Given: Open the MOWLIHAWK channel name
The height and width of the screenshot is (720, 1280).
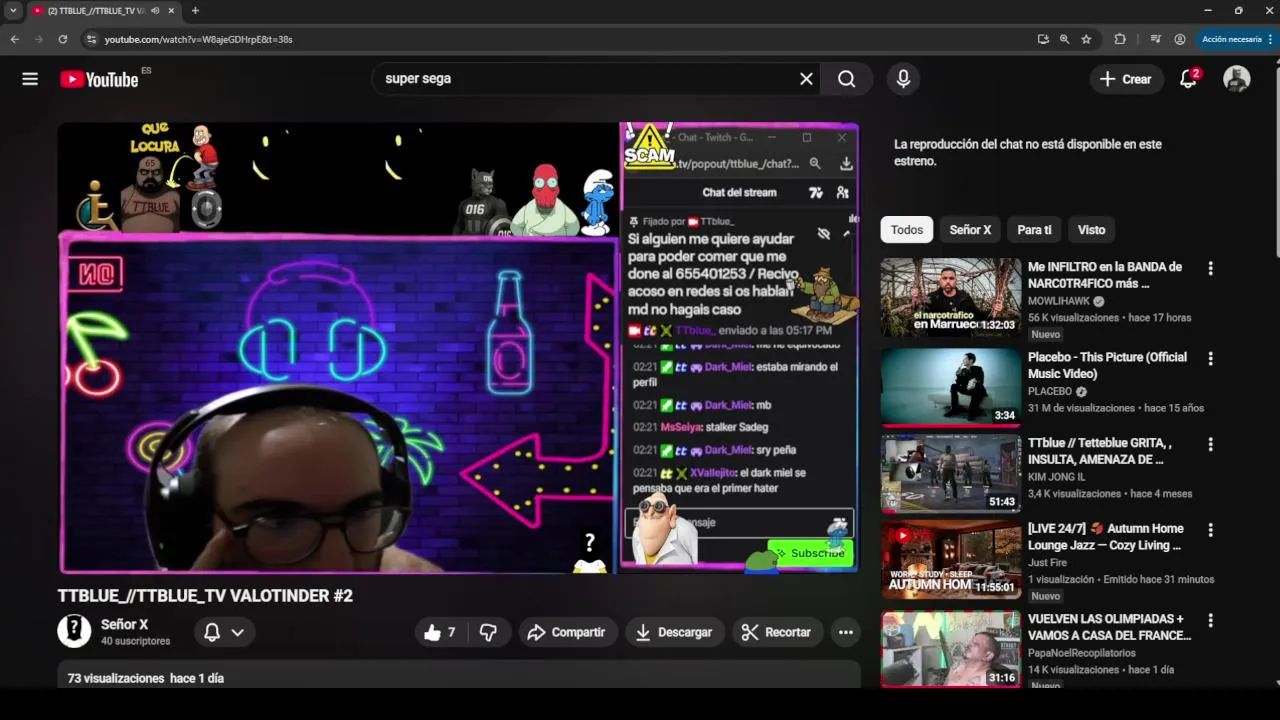Looking at the screenshot, I should coord(1060,301).
